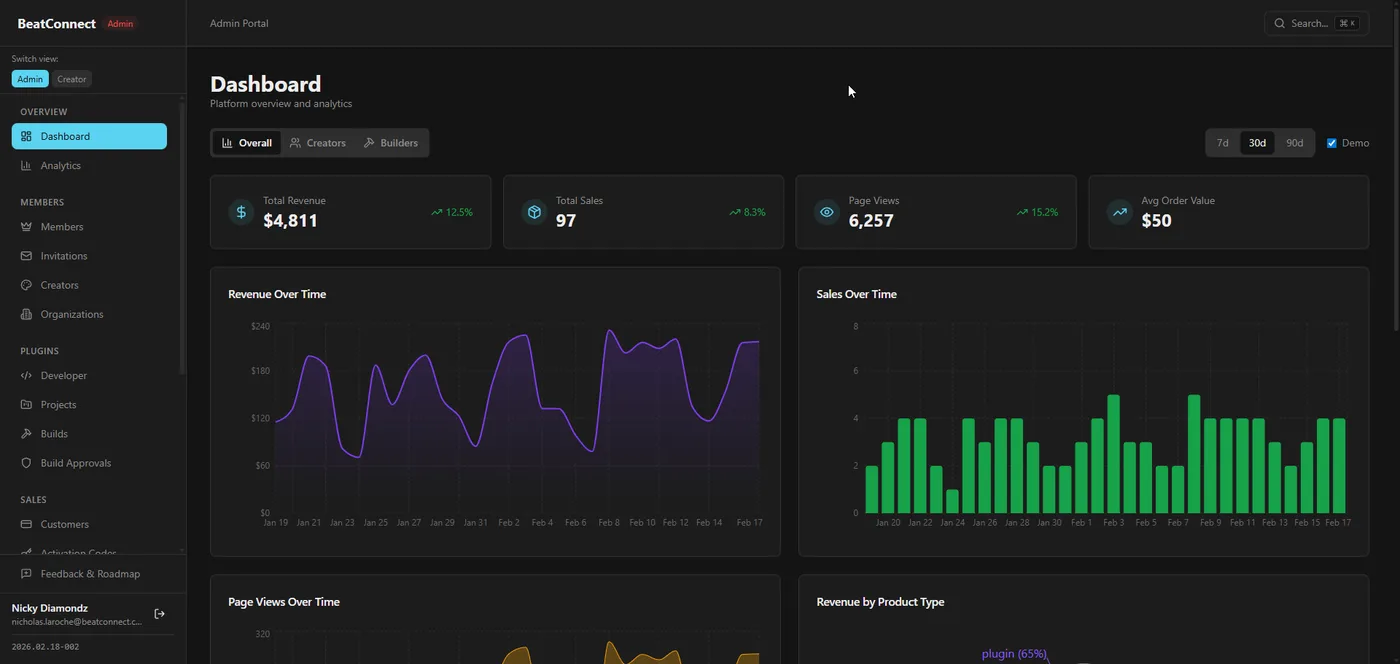The height and width of the screenshot is (664, 1400).
Task: Switch view to Creator
Action: point(71,79)
